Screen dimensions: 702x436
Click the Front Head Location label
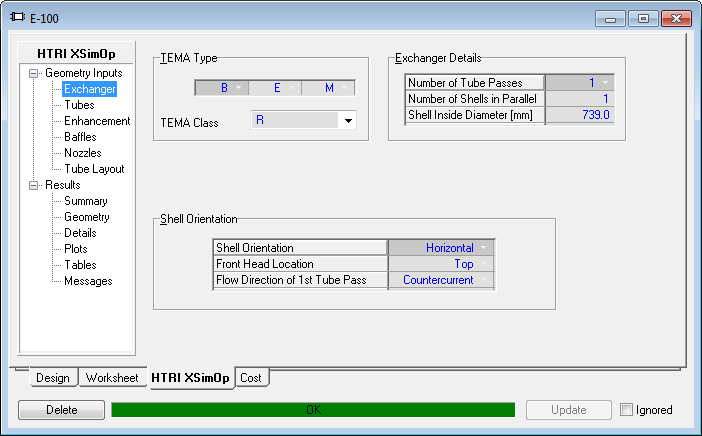click(265, 264)
